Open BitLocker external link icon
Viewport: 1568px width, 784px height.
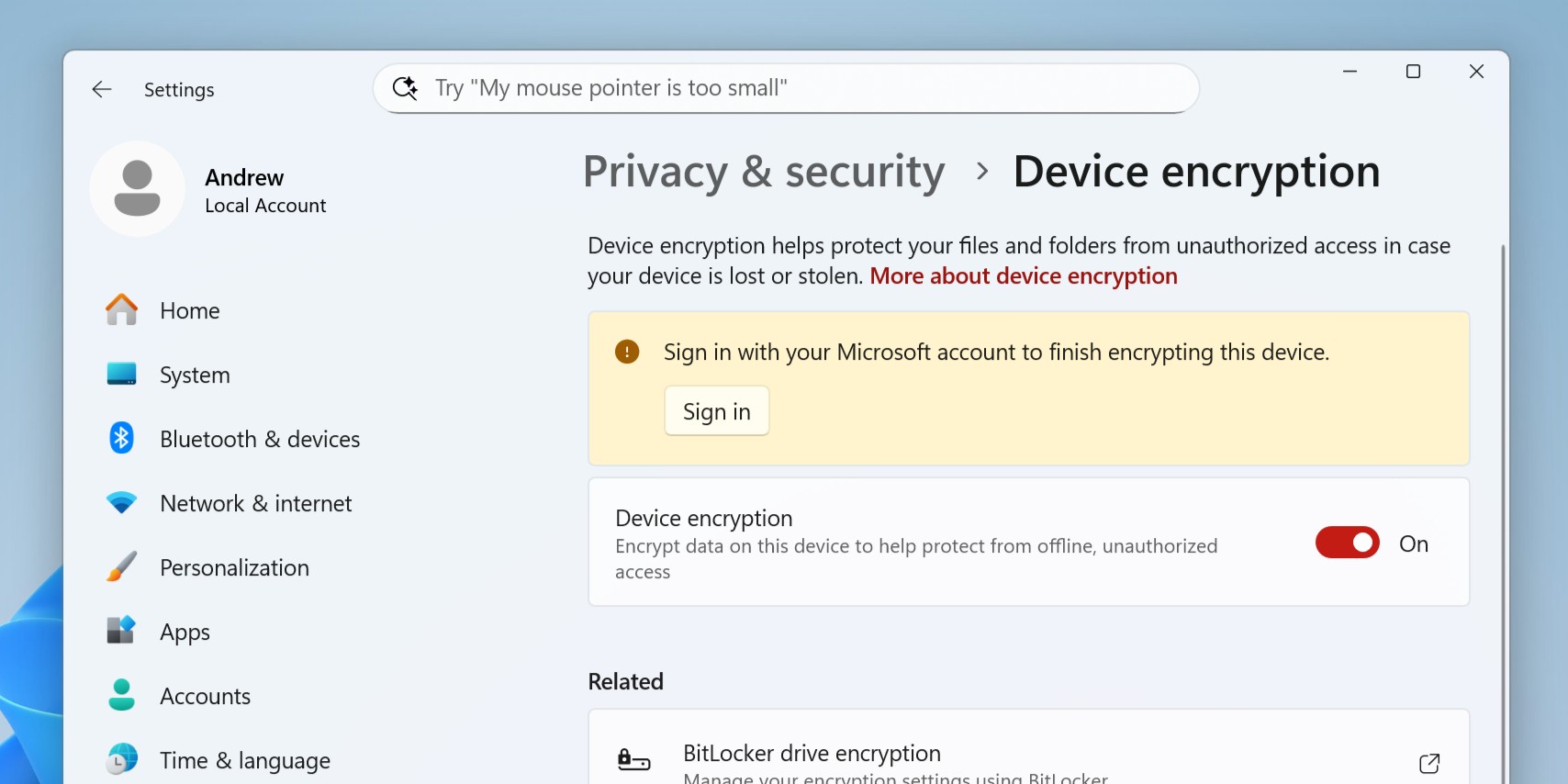coord(1429,763)
